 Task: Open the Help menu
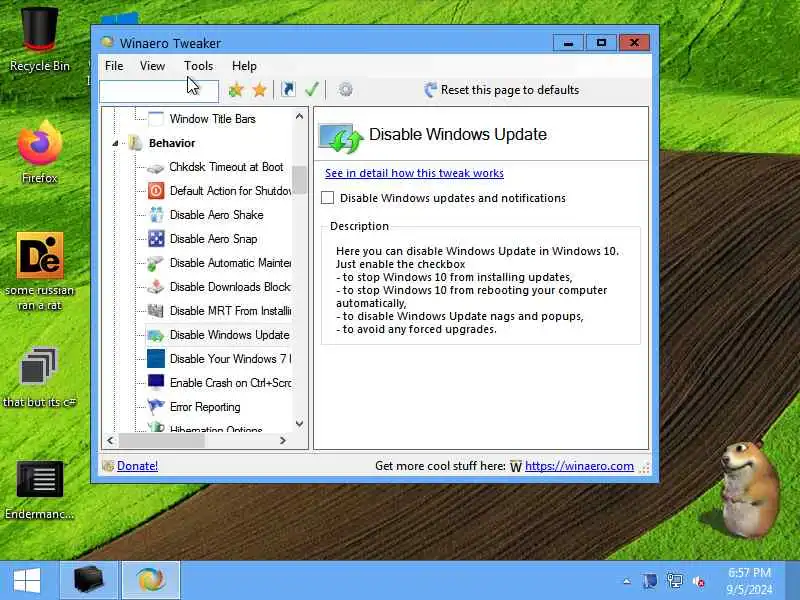coord(244,66)
